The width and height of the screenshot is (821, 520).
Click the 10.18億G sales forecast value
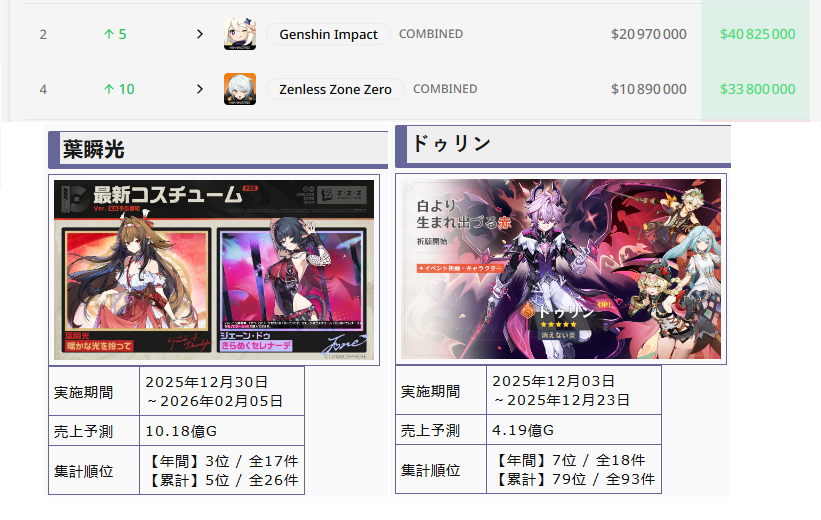[x=181, y=431]
